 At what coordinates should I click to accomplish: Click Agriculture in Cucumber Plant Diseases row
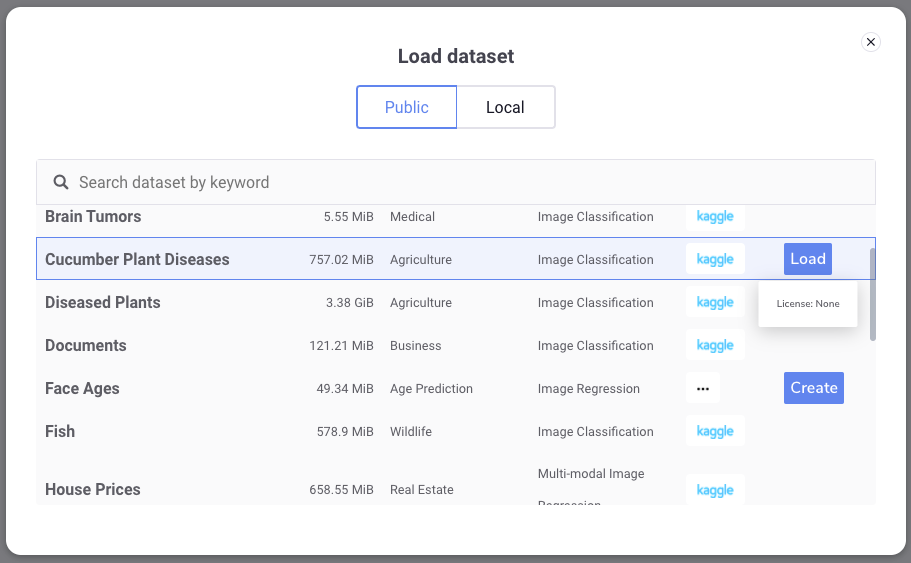421,260
